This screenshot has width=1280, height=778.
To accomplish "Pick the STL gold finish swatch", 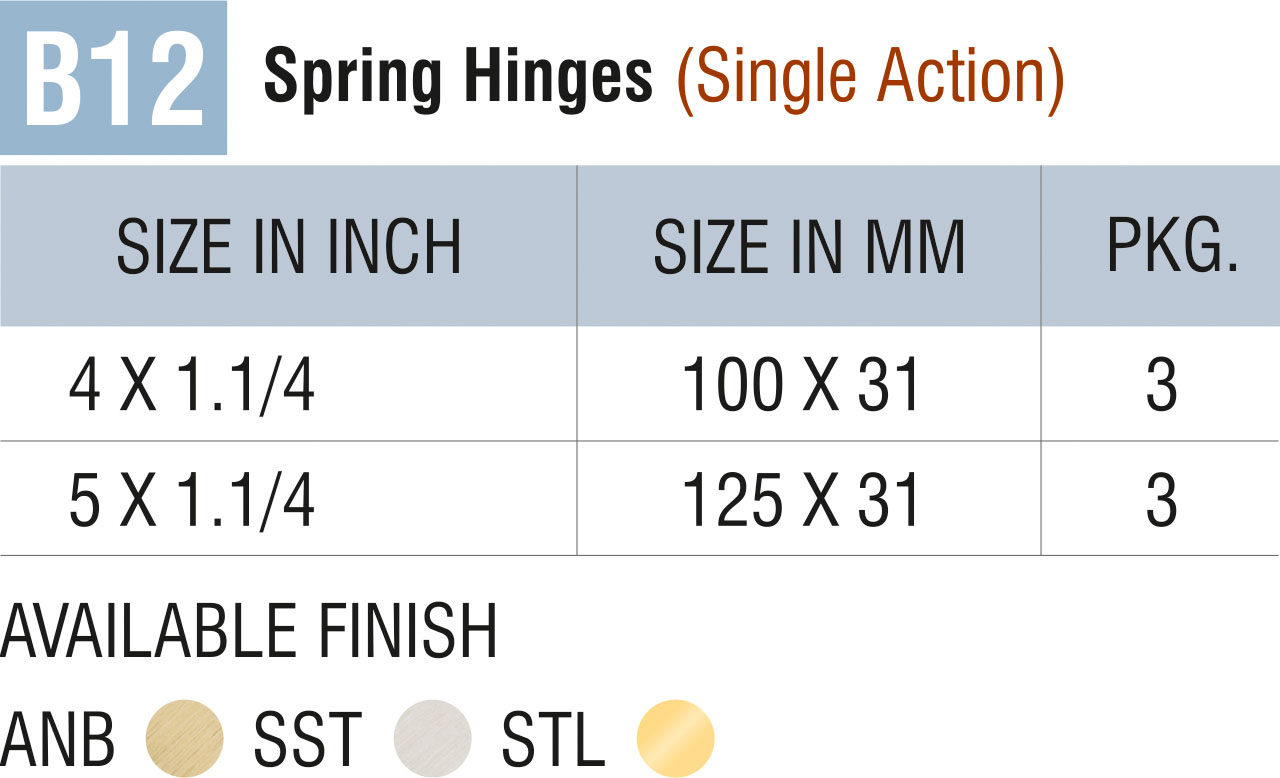I will coord(676,740).
